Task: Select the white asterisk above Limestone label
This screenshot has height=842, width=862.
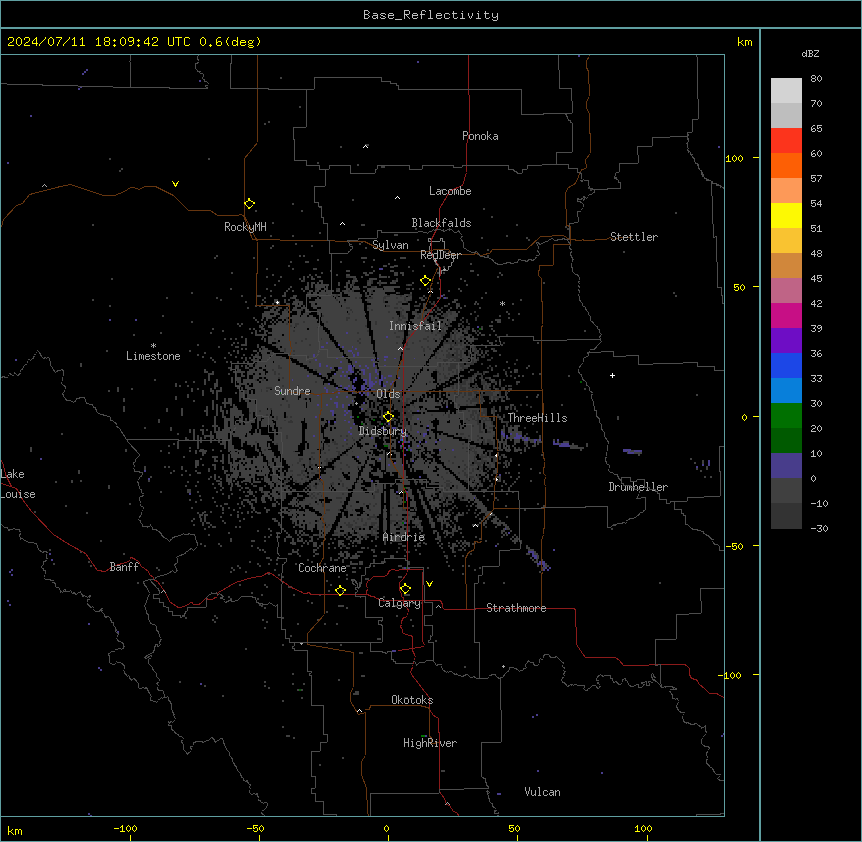Action: pyautogui.click(x=153, y=346)
